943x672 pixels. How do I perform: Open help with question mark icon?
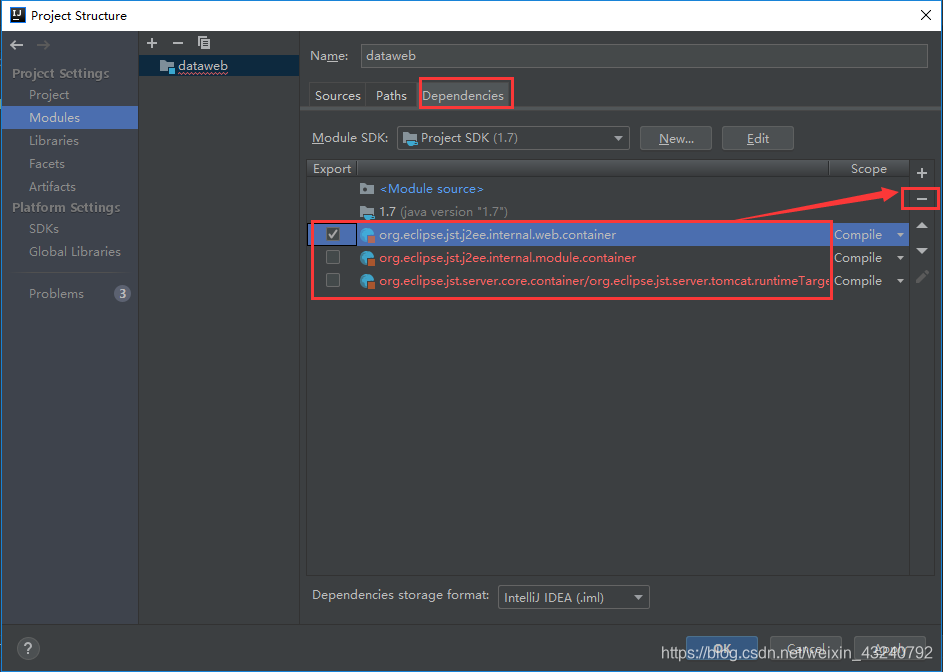pyautogui.click(x=28, y=649)
